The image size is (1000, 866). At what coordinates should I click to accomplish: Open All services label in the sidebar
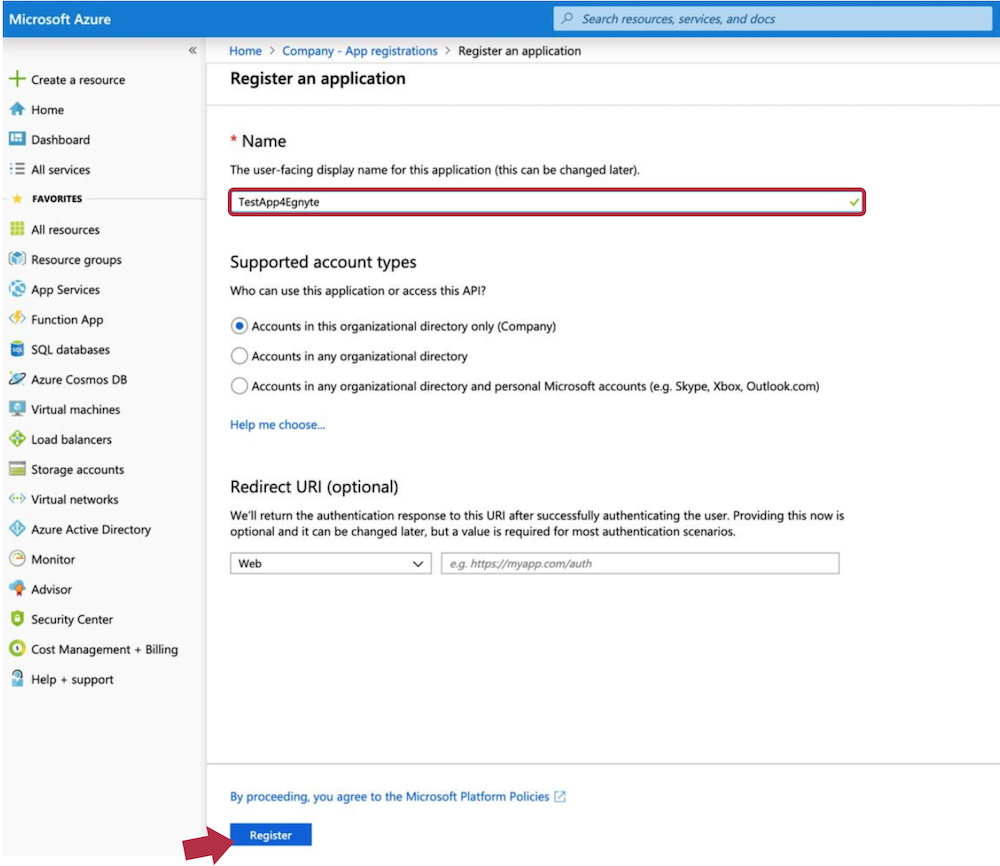point(61,170)
